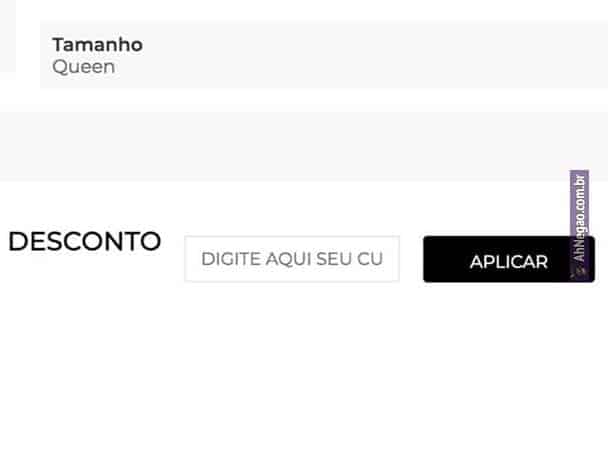Image resolution: width=608 pixels, height=450 pixels.
Task: Click the DESCONTO label
Action: coord(84,241)
